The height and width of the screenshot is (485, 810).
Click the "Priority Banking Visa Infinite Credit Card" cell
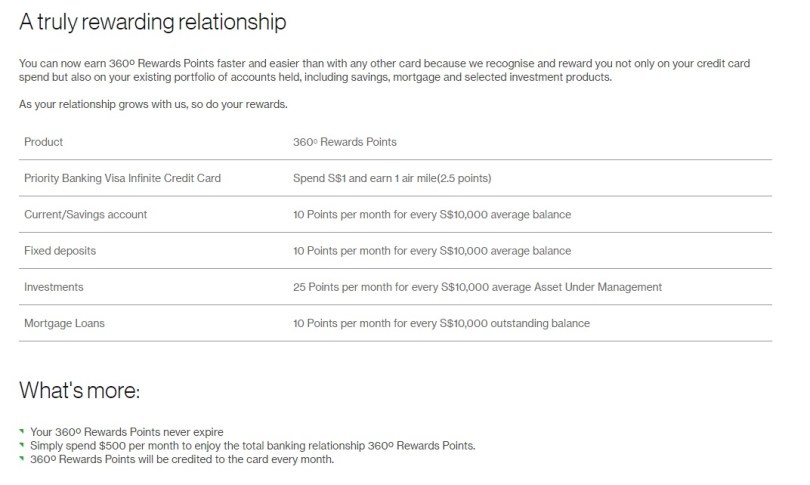coord(122,178)
